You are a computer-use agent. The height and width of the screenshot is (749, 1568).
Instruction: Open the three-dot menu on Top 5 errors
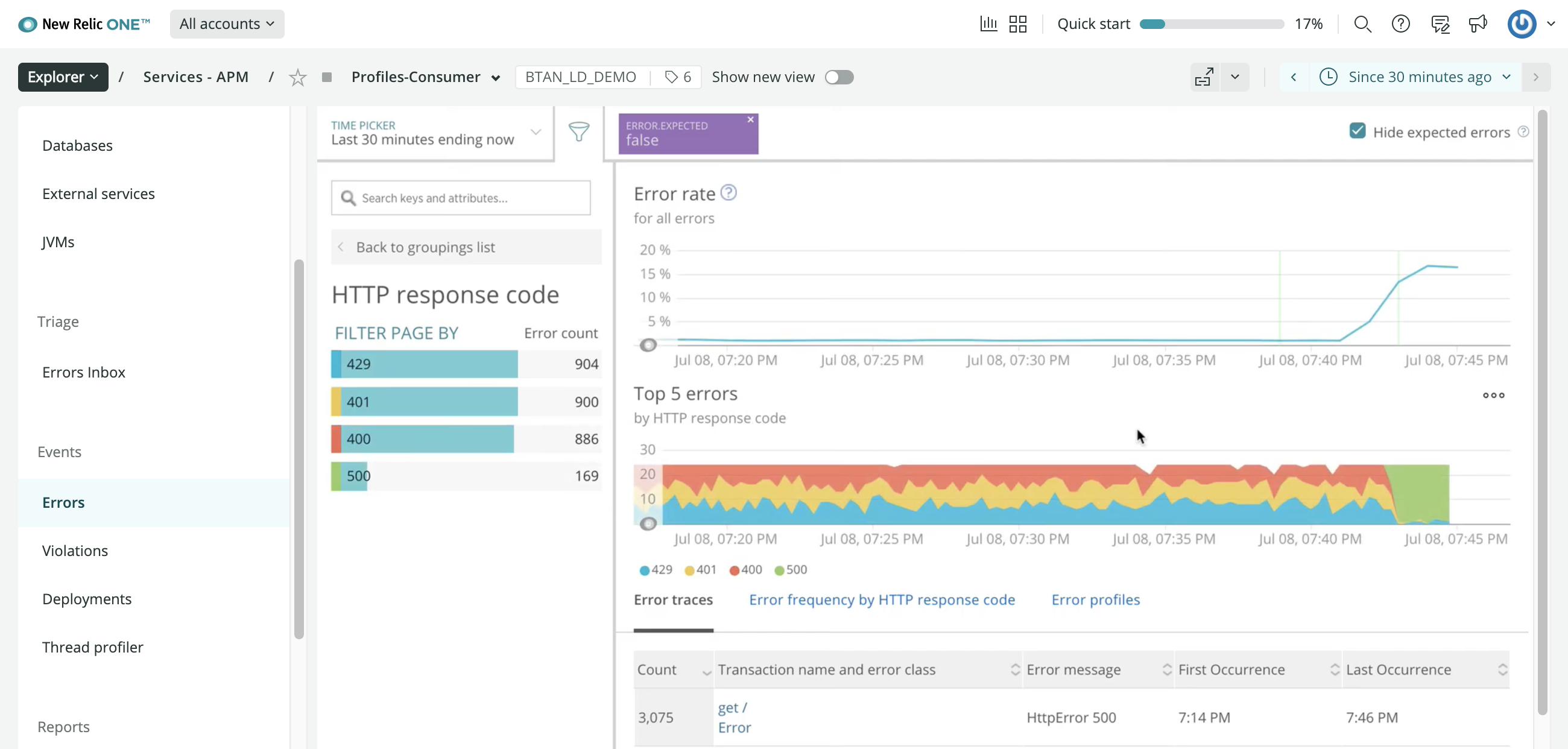[1493, 396]
